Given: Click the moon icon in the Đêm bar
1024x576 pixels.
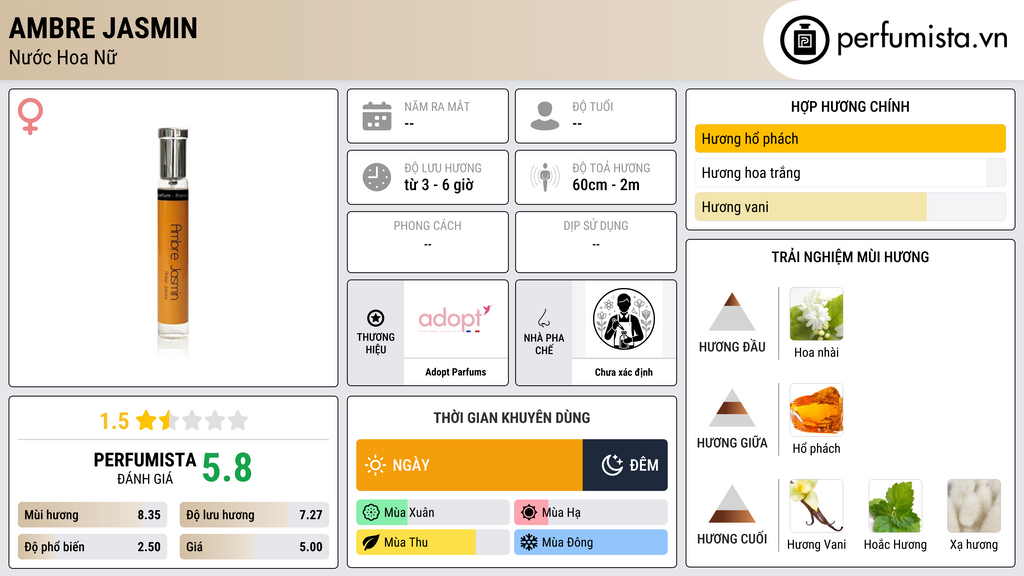Looking at the screenshot, I should pos(612,465).
